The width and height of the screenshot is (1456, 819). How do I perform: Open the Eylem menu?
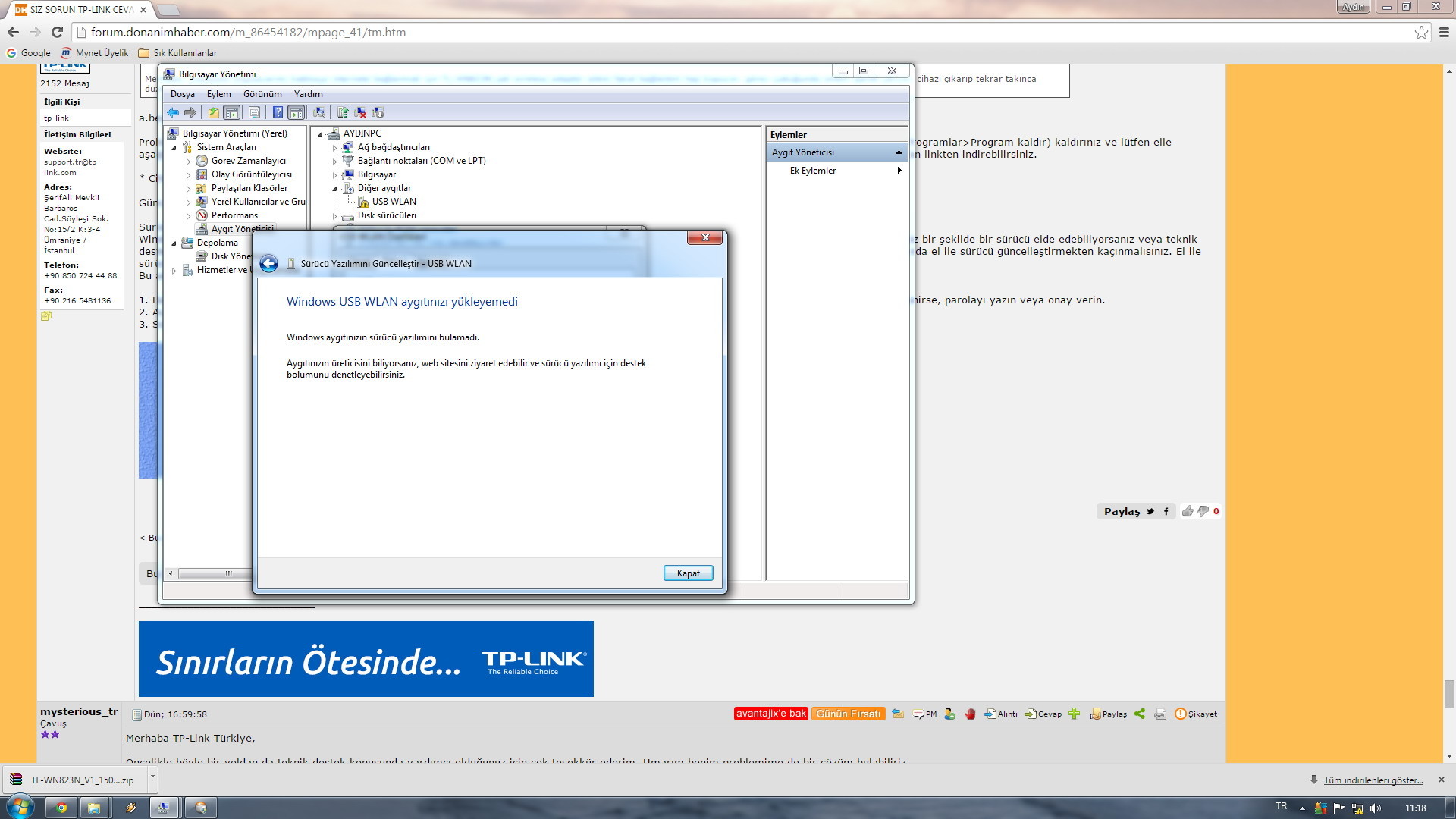(x=218, y=94)
